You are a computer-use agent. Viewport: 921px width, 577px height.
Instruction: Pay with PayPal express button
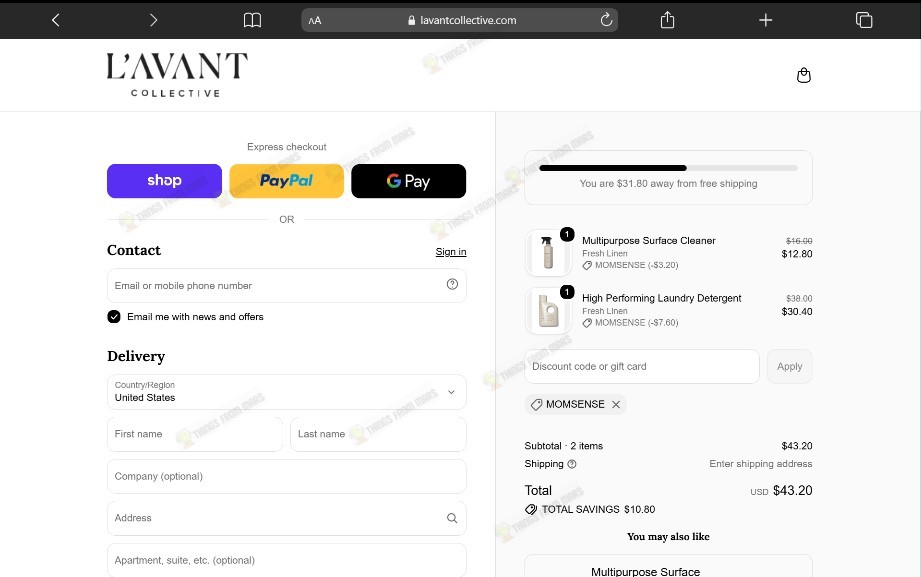[287, 181]
